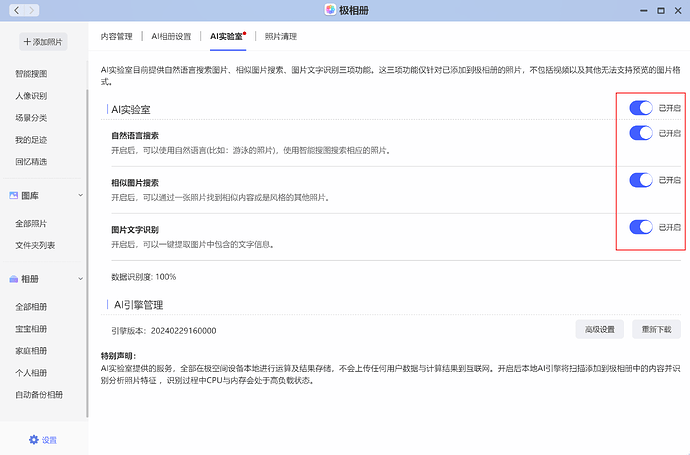Click the settings gear icon
Screen dimensions: 690x455
click(33, 440)
